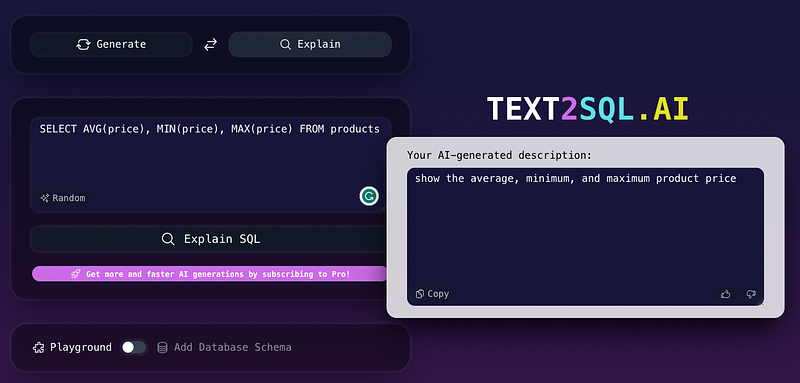Click 'Your AI-generated description:' label
The width and height of the screenshot is (800, 383).
(499, 155)
